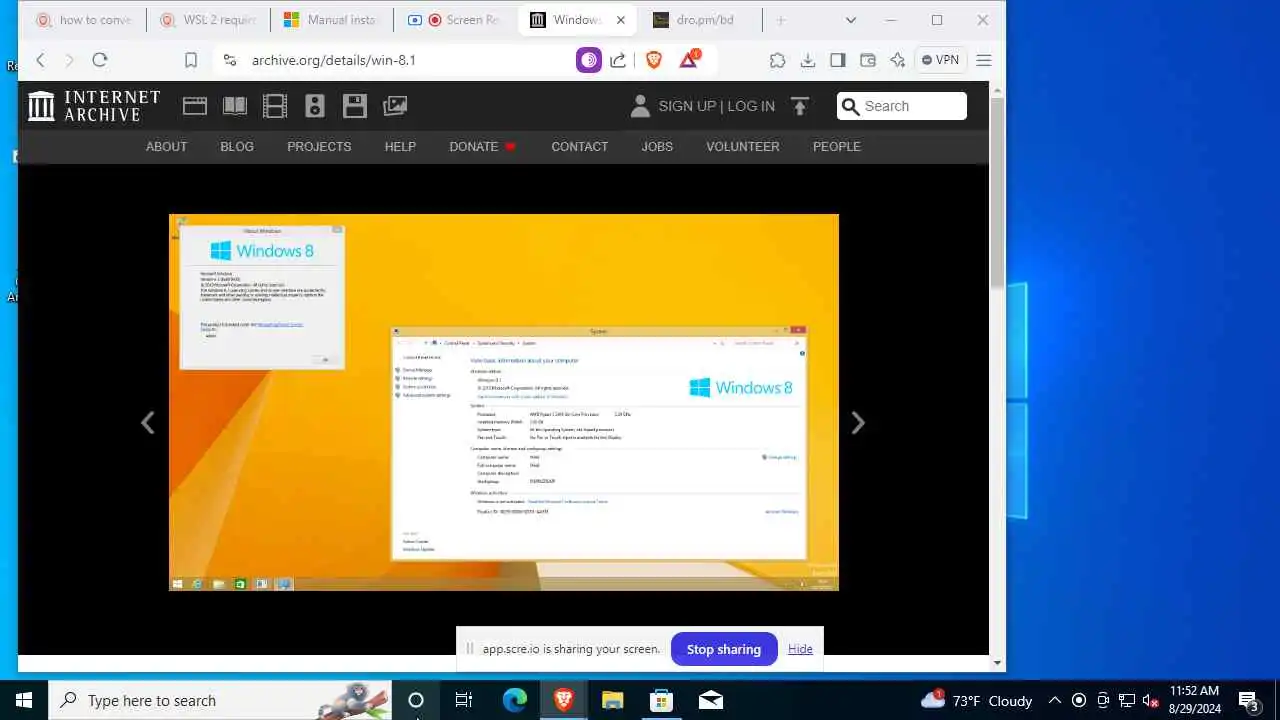Open the Web (Wayback) icon in Archive header
1280x720 pixels.
[195, 105]
